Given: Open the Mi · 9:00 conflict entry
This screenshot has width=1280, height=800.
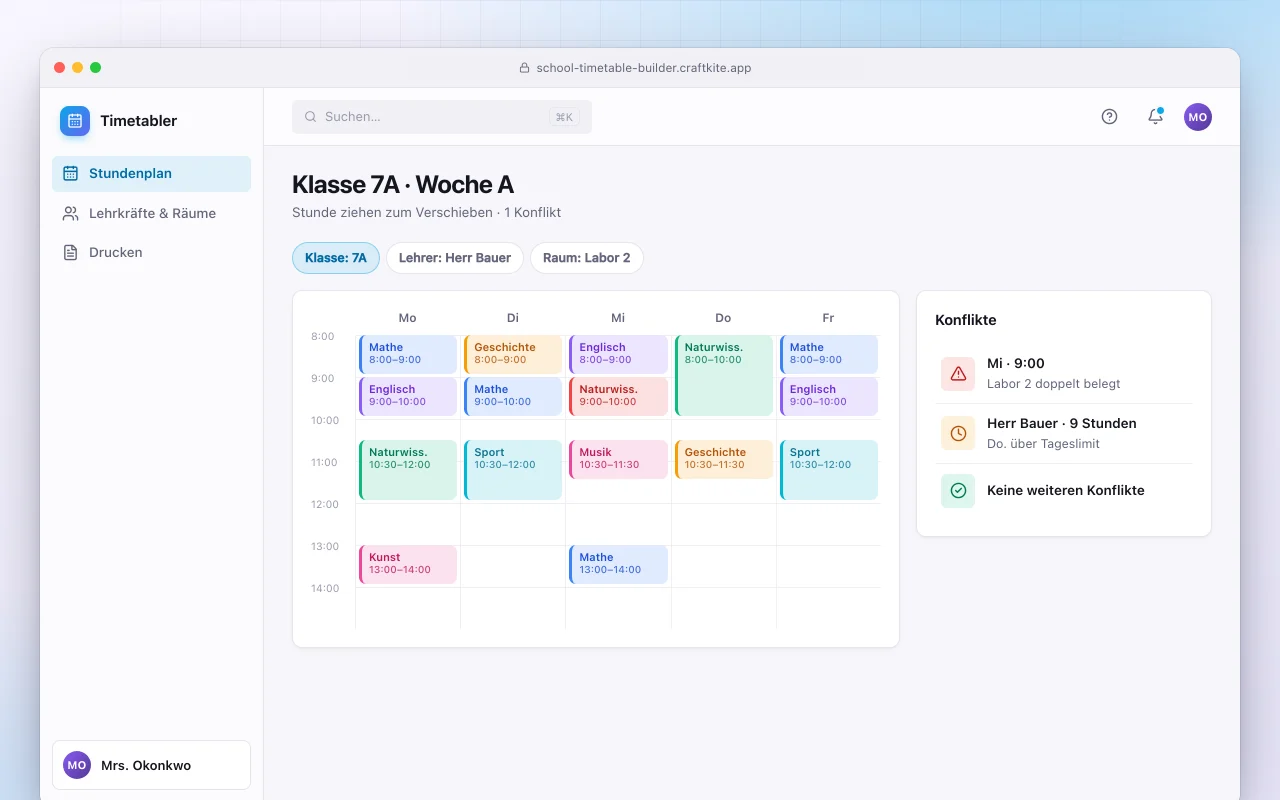Looking at the screenshot, I should (x=1064, y=374).
